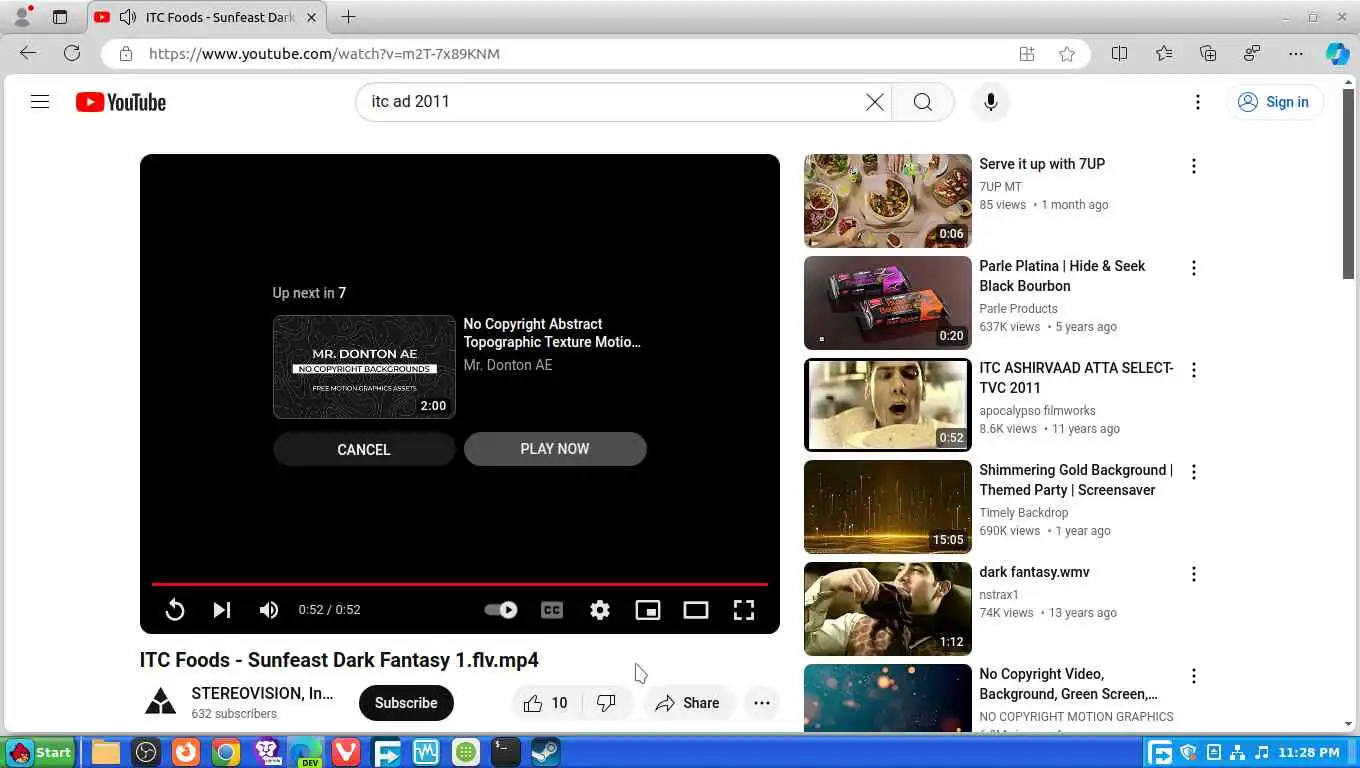
Task: Open player settings gear
Action: pyautogui.click(x=600, y=610)
